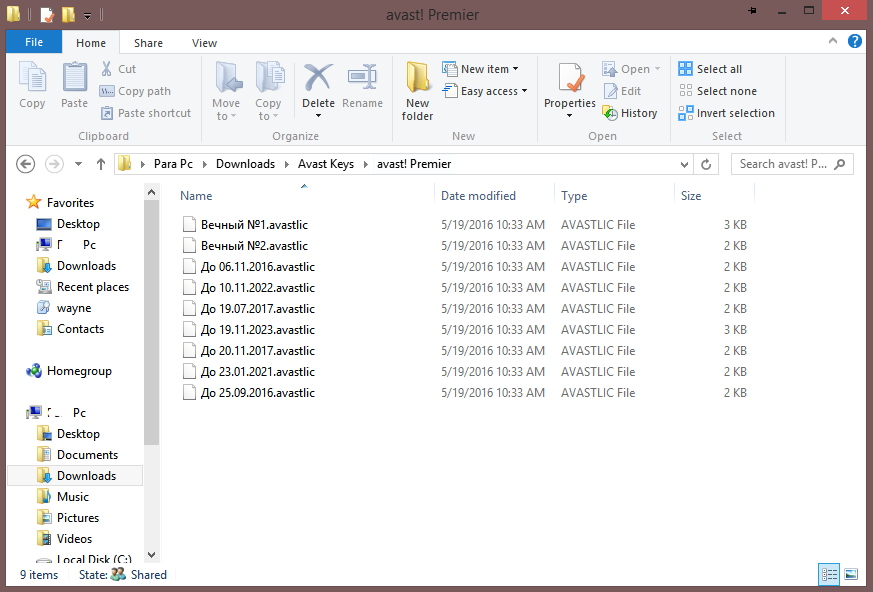Click the Move to button
873x592 pixels.
coord(226,92)
